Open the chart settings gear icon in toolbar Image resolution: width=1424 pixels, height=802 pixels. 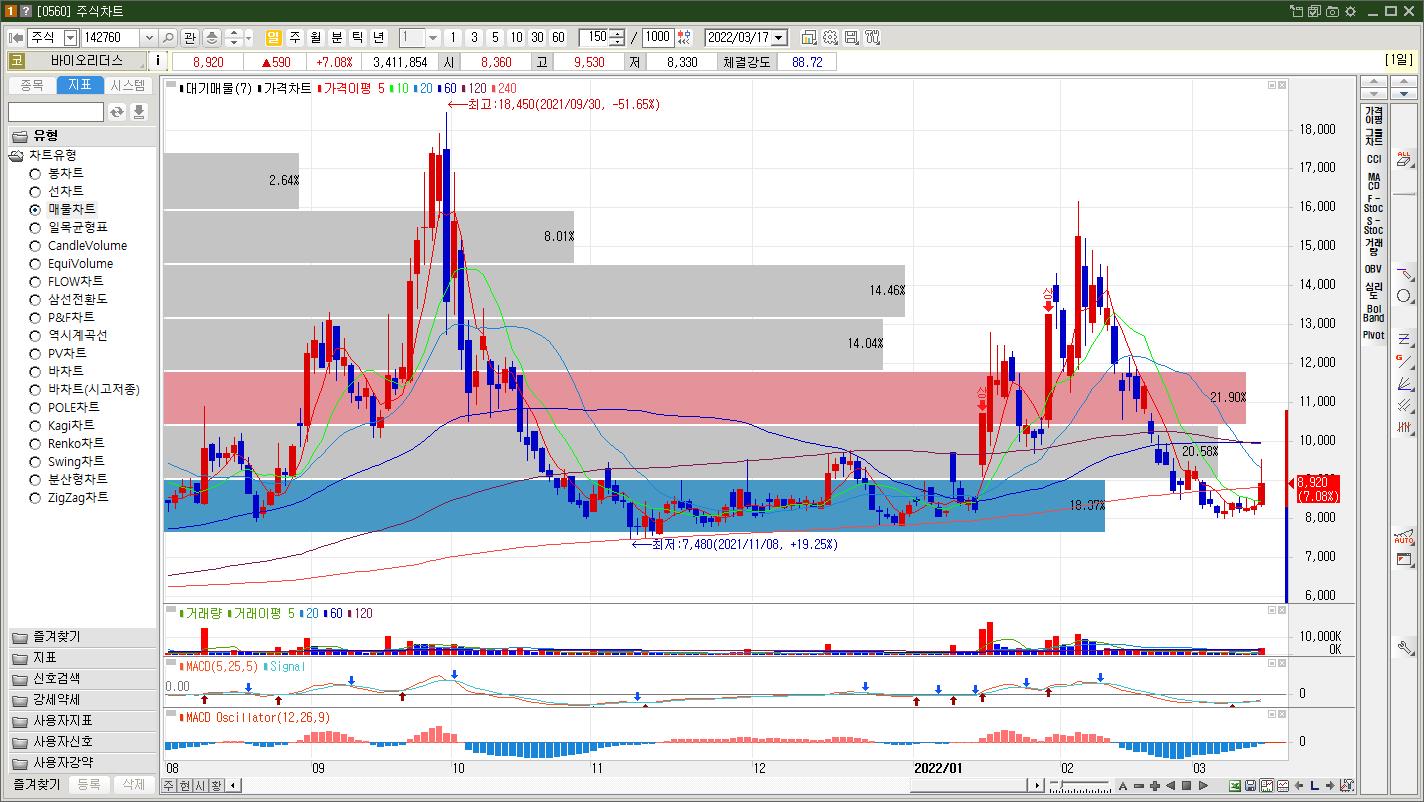pyautogui.click(x=830, y=37)
